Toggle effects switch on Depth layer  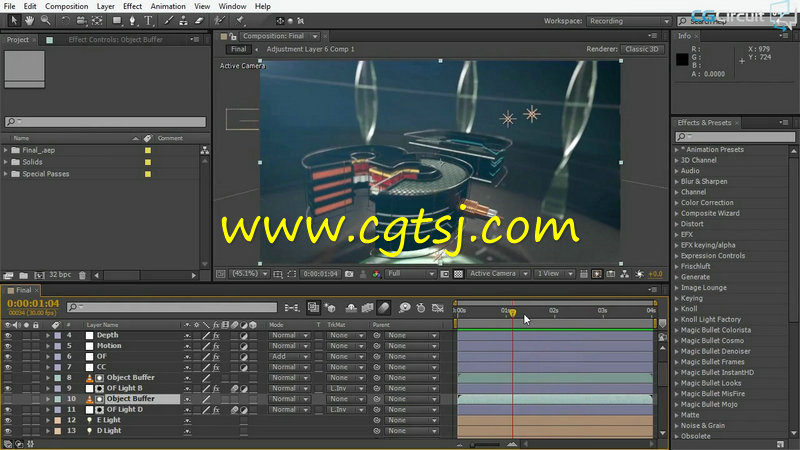[x=216, y=336]
